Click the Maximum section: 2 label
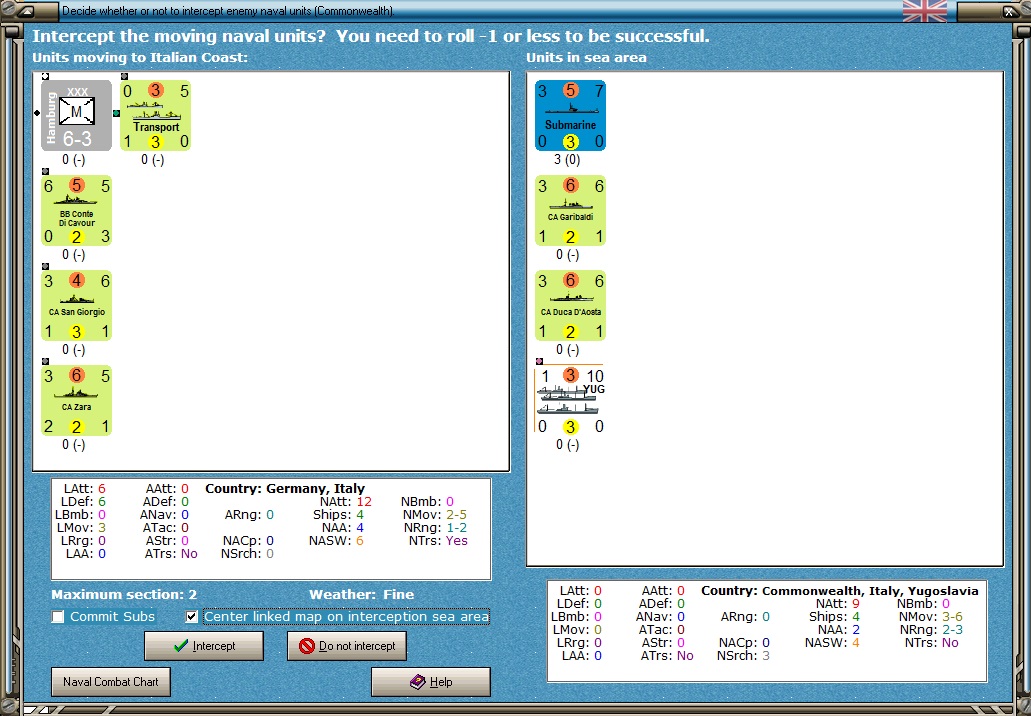Viewport: 1031px width, 716px height. click(x=124, y=594)
